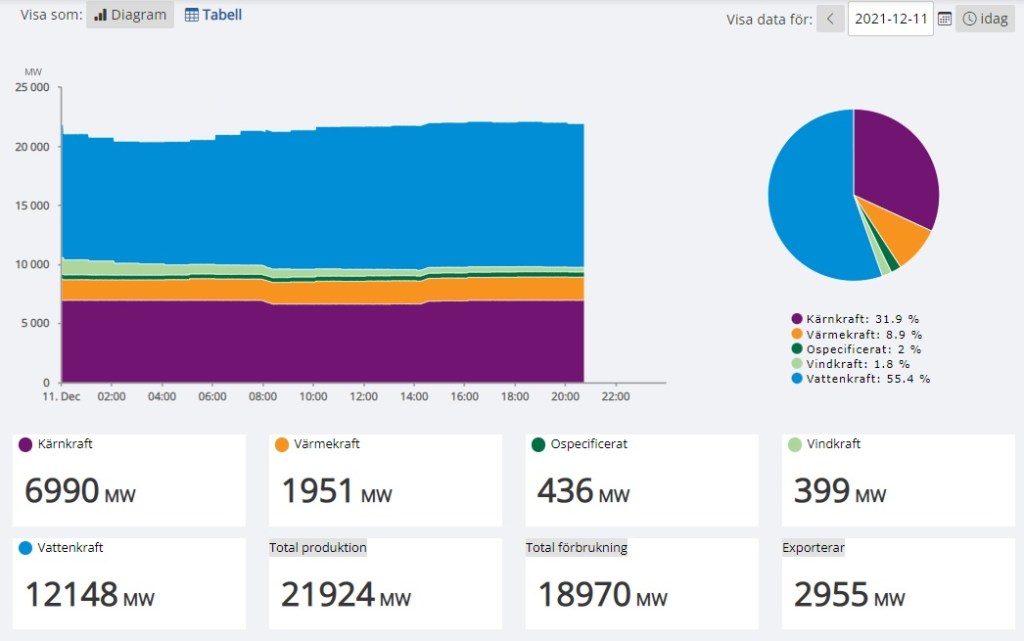Toggle Vattenkraft in the pie chart legend
The image size is (1024, 641).
[x=860, y=379]
